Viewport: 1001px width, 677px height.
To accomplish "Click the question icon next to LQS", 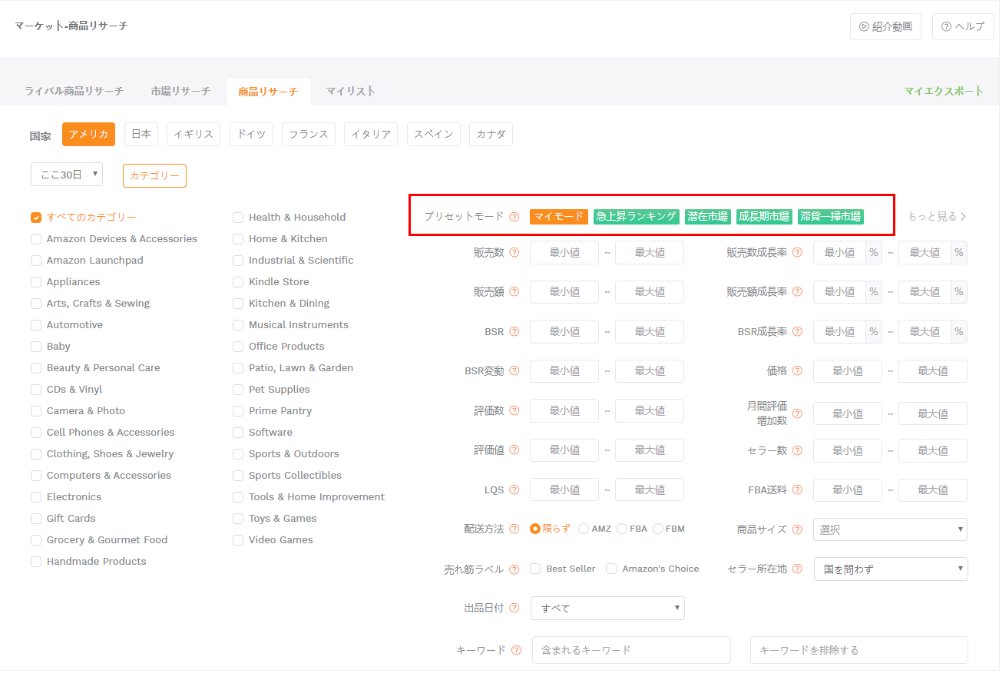I will point(514,490).
